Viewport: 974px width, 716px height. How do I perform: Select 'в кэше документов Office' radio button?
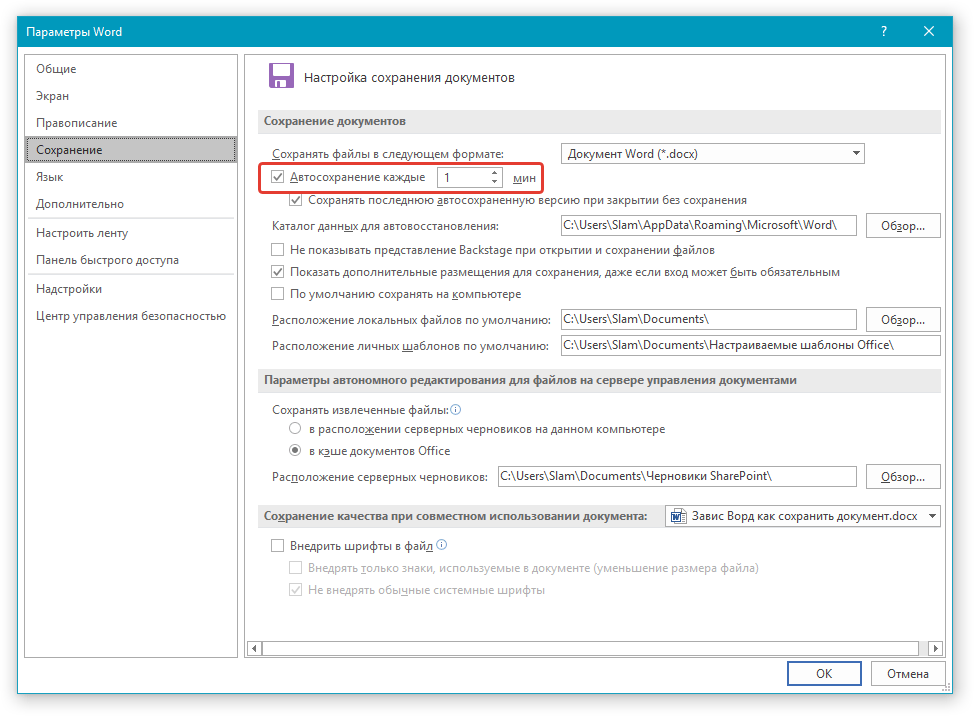coord(296,450)
